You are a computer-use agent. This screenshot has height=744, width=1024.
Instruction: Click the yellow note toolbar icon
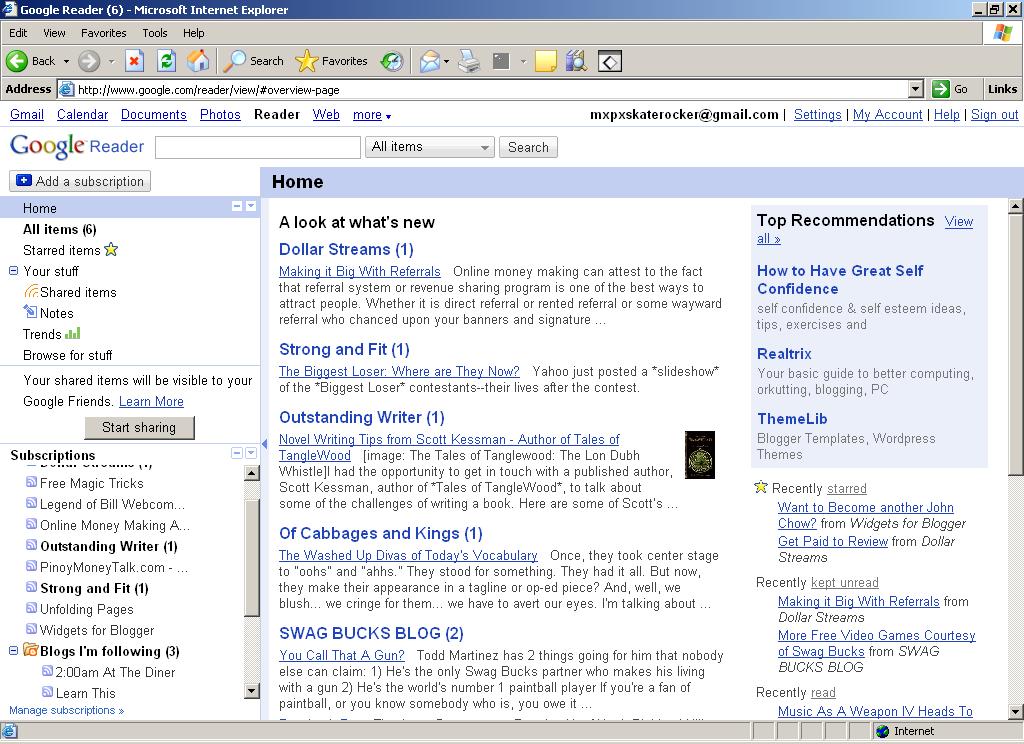click(545, 61)
